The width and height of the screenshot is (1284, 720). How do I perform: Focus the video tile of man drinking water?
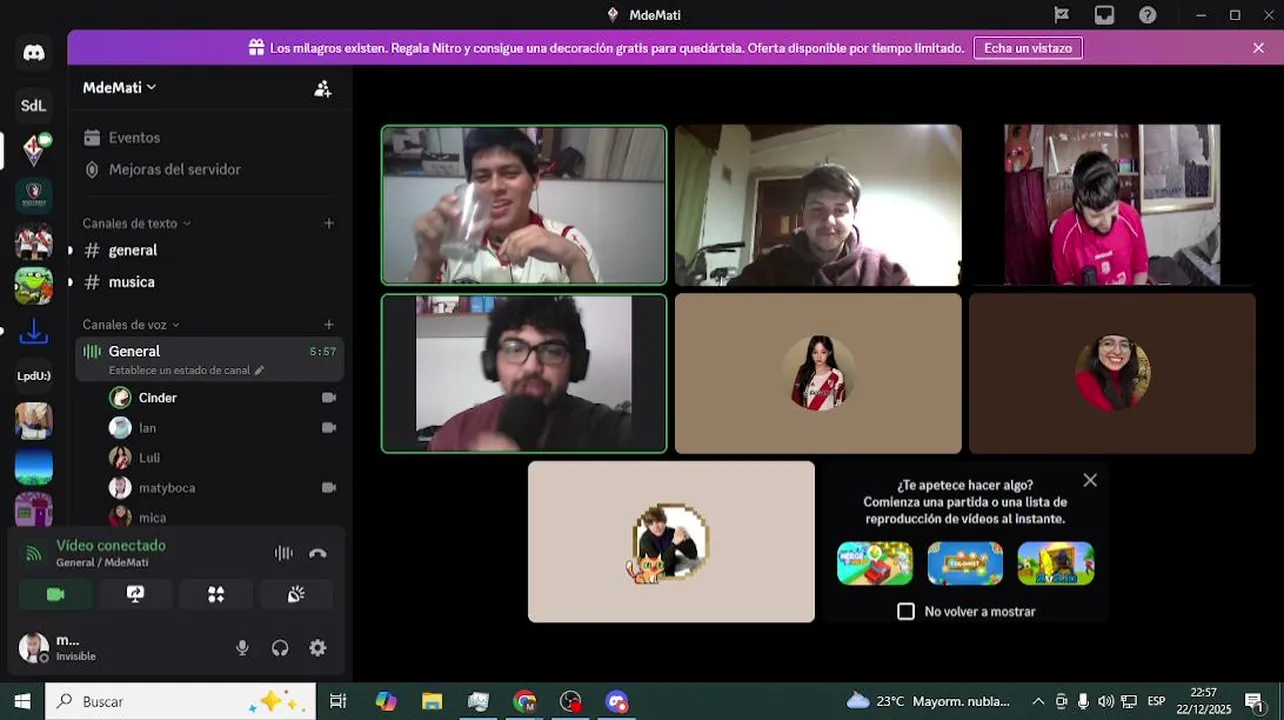(524, 205)
